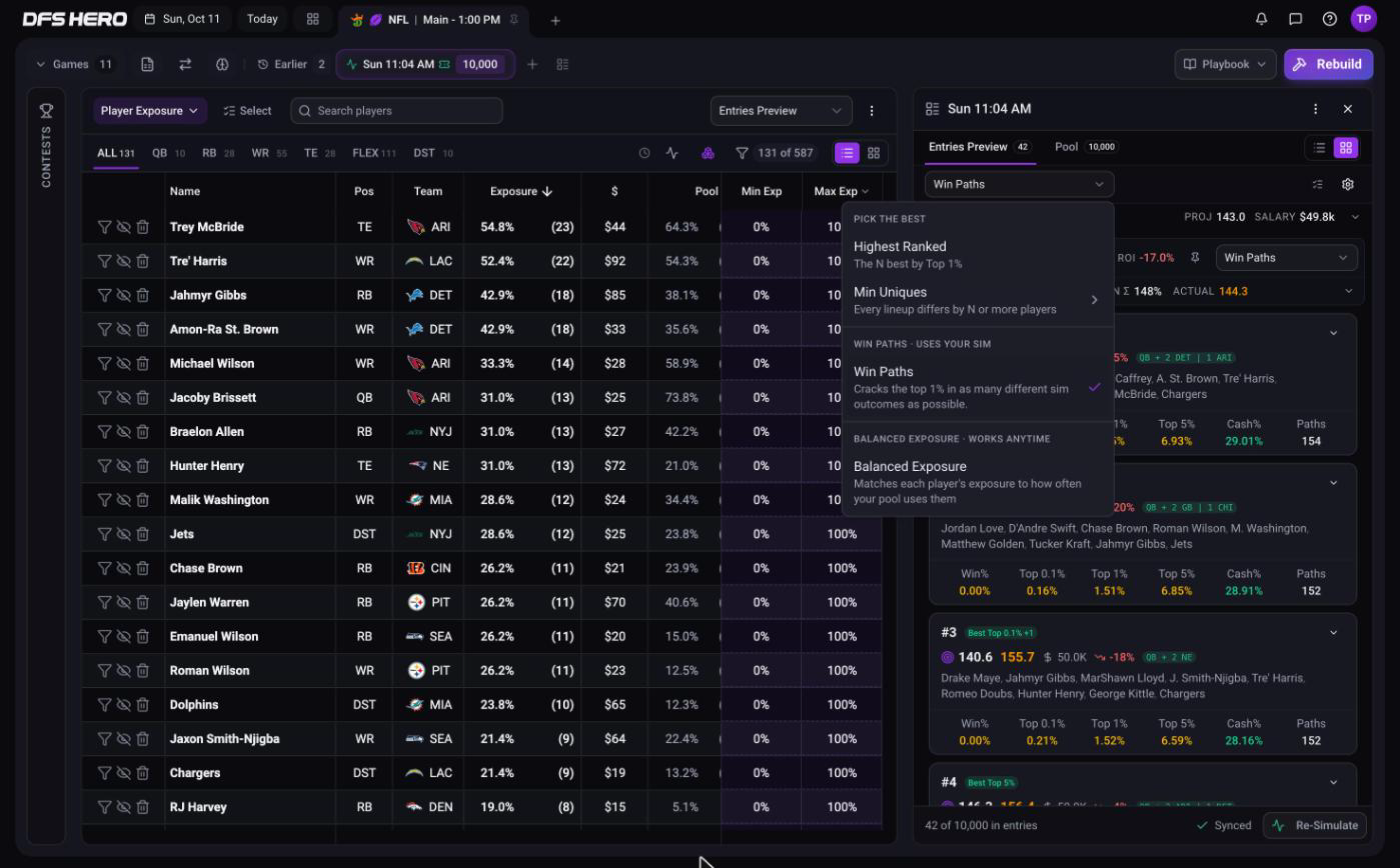This screenshot has width=1400, height=868.
Task: Click the Today button
Action: pyautogui.click(x=262, y=19)
